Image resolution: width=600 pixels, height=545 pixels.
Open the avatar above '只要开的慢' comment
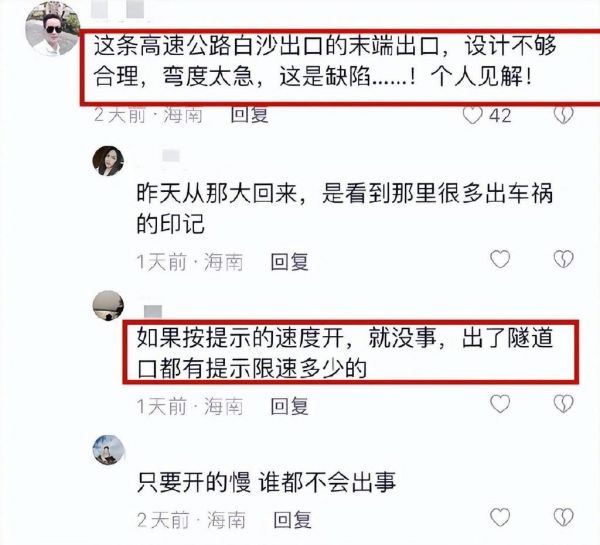pyautogui.click(x=108, y=450)
